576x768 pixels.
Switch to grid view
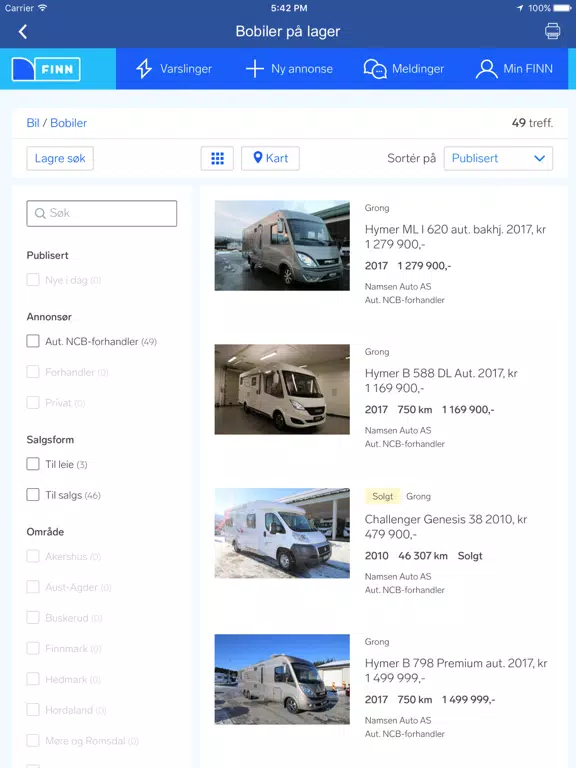[x=217, y=158]
